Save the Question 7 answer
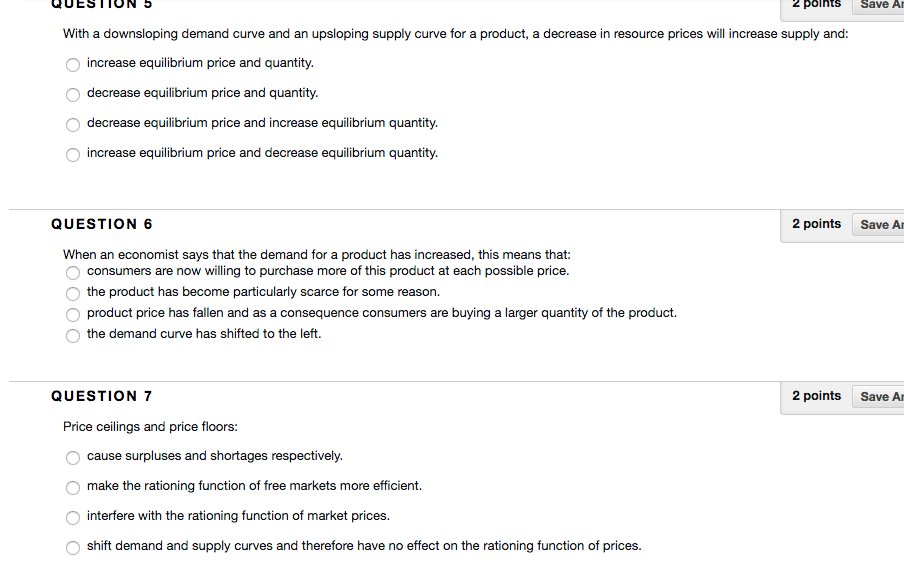This screenshot has width=904, height=575. 878,396
